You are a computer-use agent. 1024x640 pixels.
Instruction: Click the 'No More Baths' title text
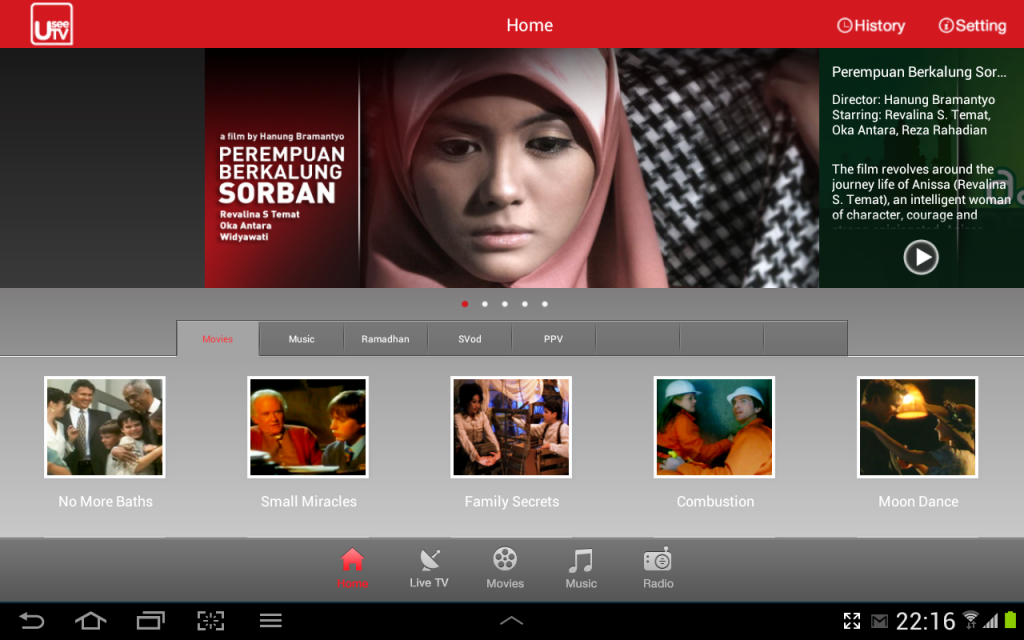point(106,502)
